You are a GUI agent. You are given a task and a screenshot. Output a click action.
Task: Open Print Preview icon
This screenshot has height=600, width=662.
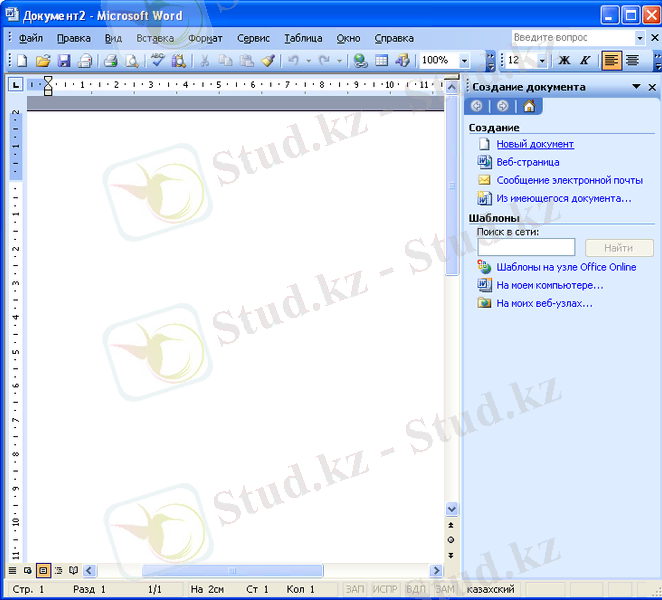132,61
